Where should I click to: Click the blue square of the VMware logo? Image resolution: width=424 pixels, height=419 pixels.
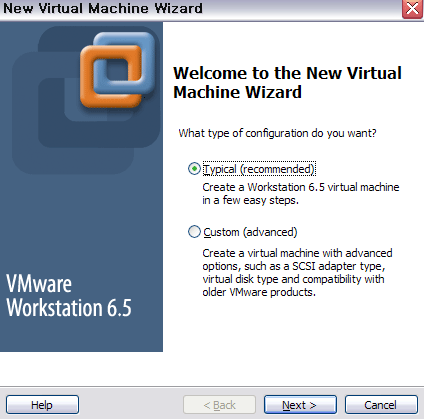[x=124, y=63]
